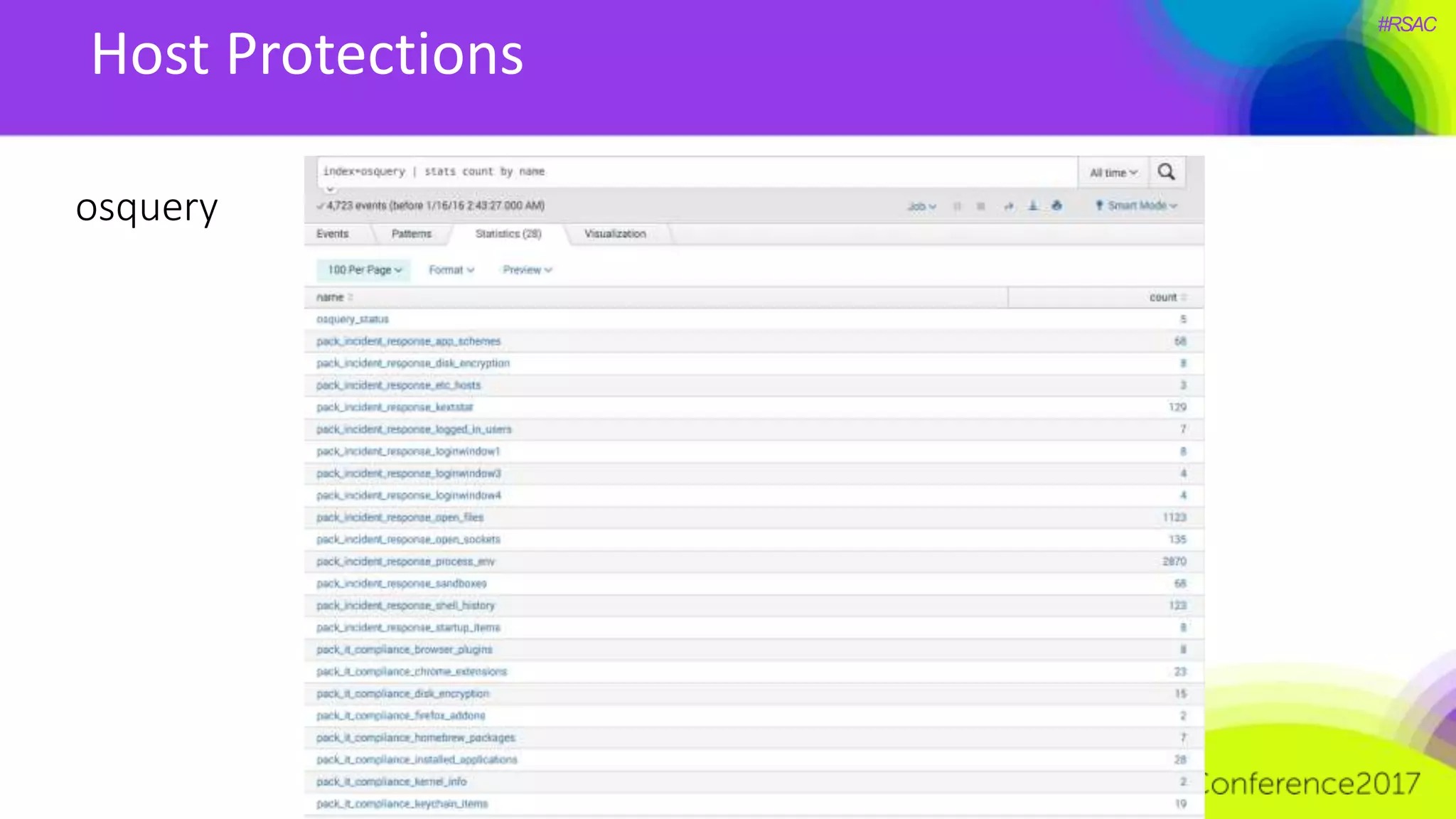Viewport: 1456px width, 819px height.
Task: Click pack_incident_response_process_env
Action: coord(406,562)
